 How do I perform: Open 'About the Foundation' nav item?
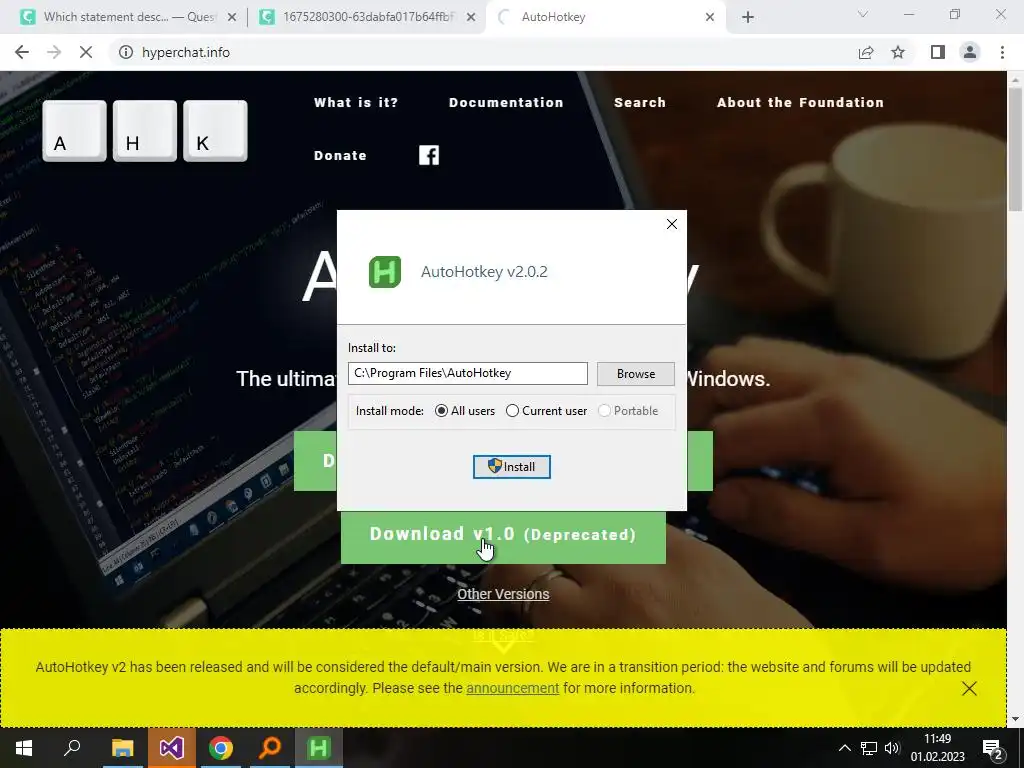pyautogui.click(x=801, y=103)
